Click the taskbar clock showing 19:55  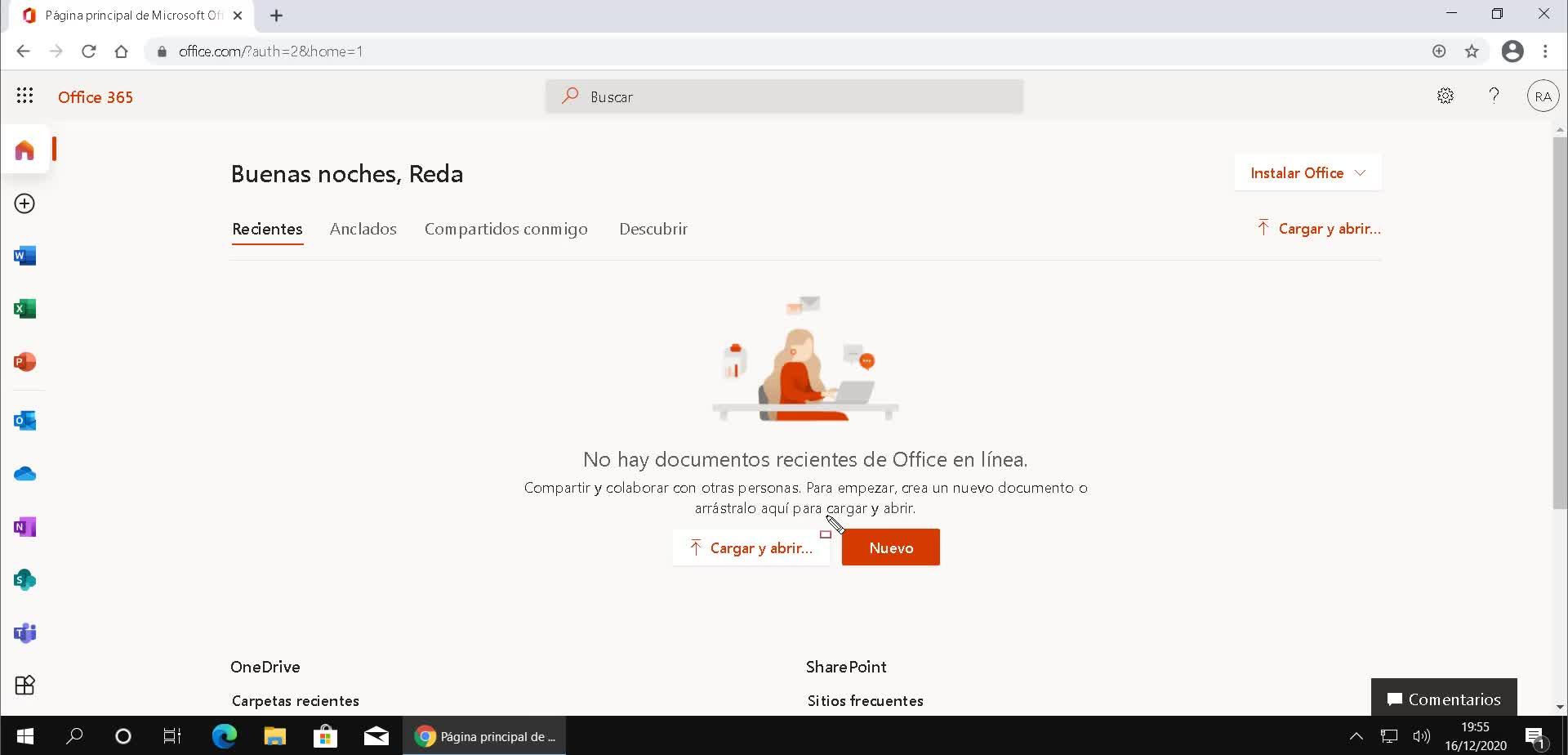pyautogui.click(x=1476, y=736)
